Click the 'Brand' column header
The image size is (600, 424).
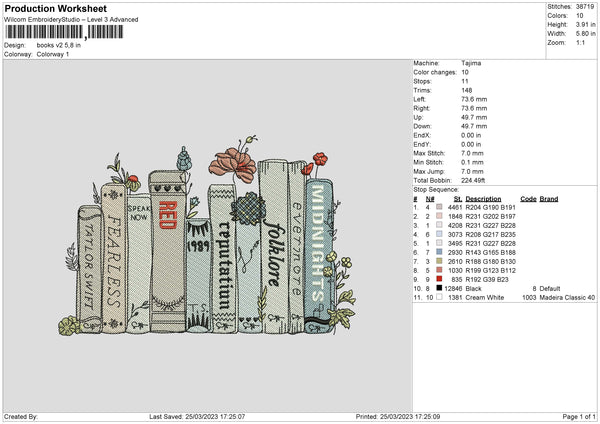(x=549, y=199)
